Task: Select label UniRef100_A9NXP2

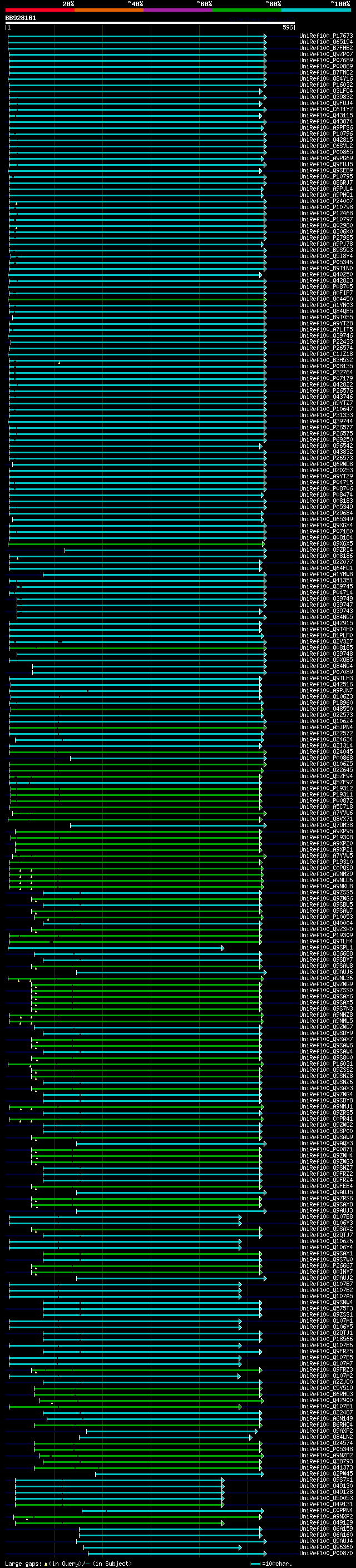Action: pyautogui.click(x=326, y=1516)
